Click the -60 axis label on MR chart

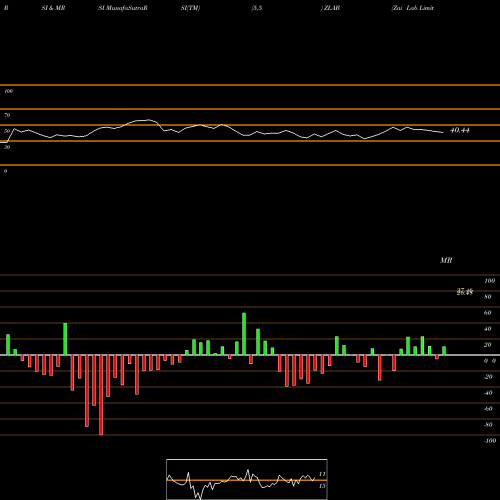[x=488, y=409]
